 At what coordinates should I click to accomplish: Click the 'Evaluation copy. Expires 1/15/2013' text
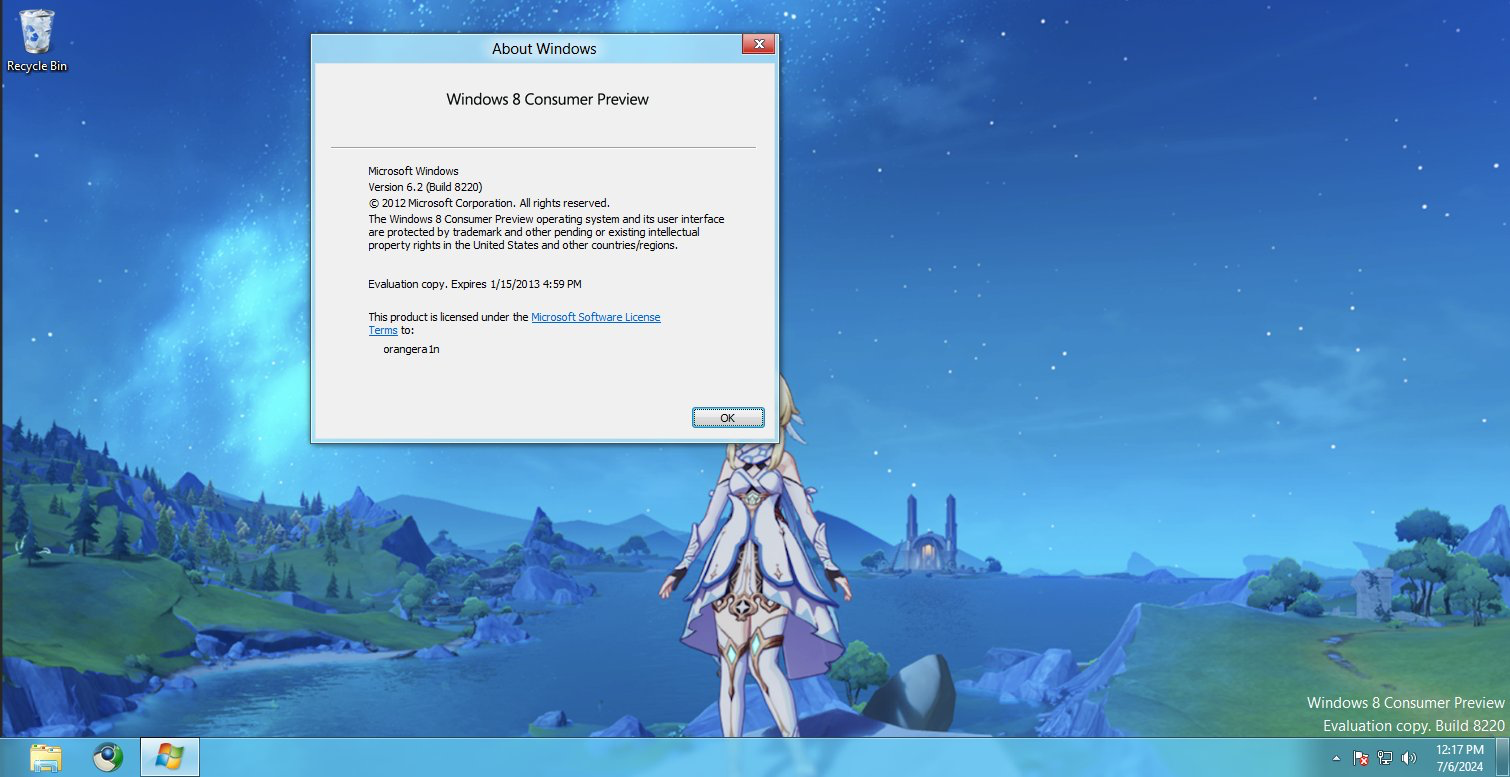pos(474,284)
